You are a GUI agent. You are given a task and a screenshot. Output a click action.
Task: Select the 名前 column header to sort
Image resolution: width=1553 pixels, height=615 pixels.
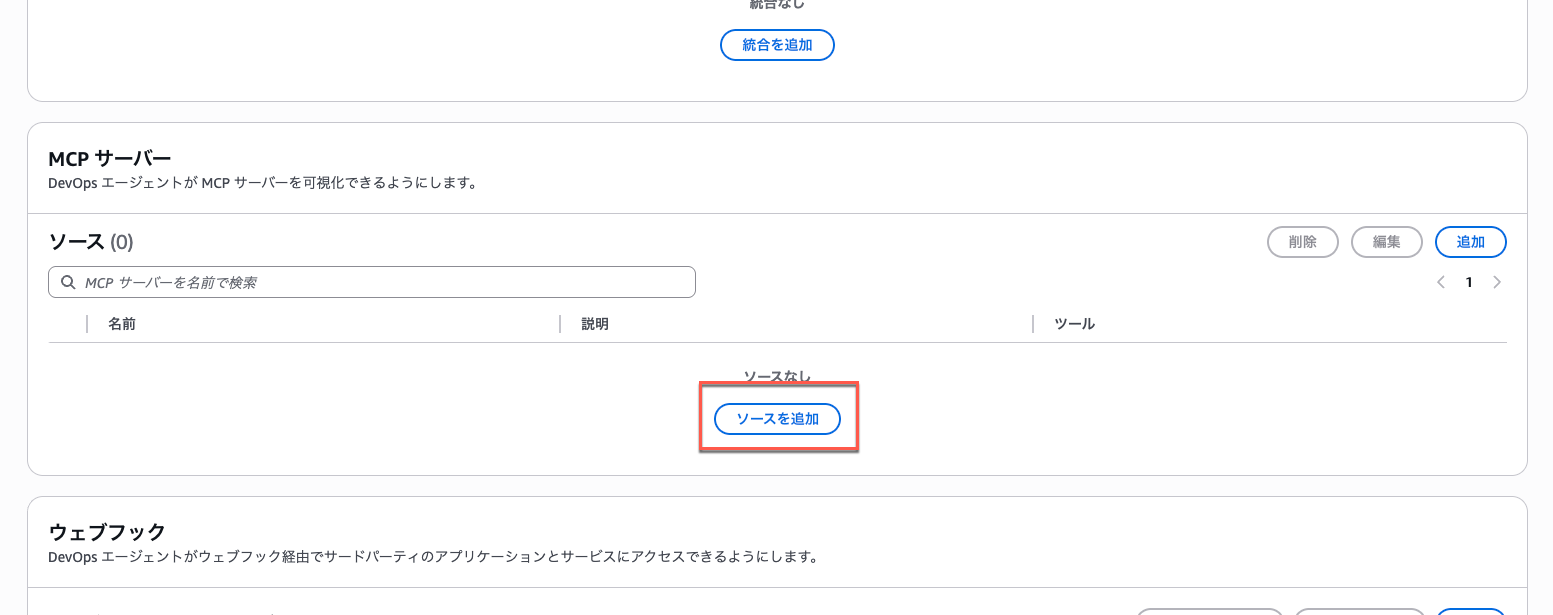pyautogui.click(x=122, y=323)
